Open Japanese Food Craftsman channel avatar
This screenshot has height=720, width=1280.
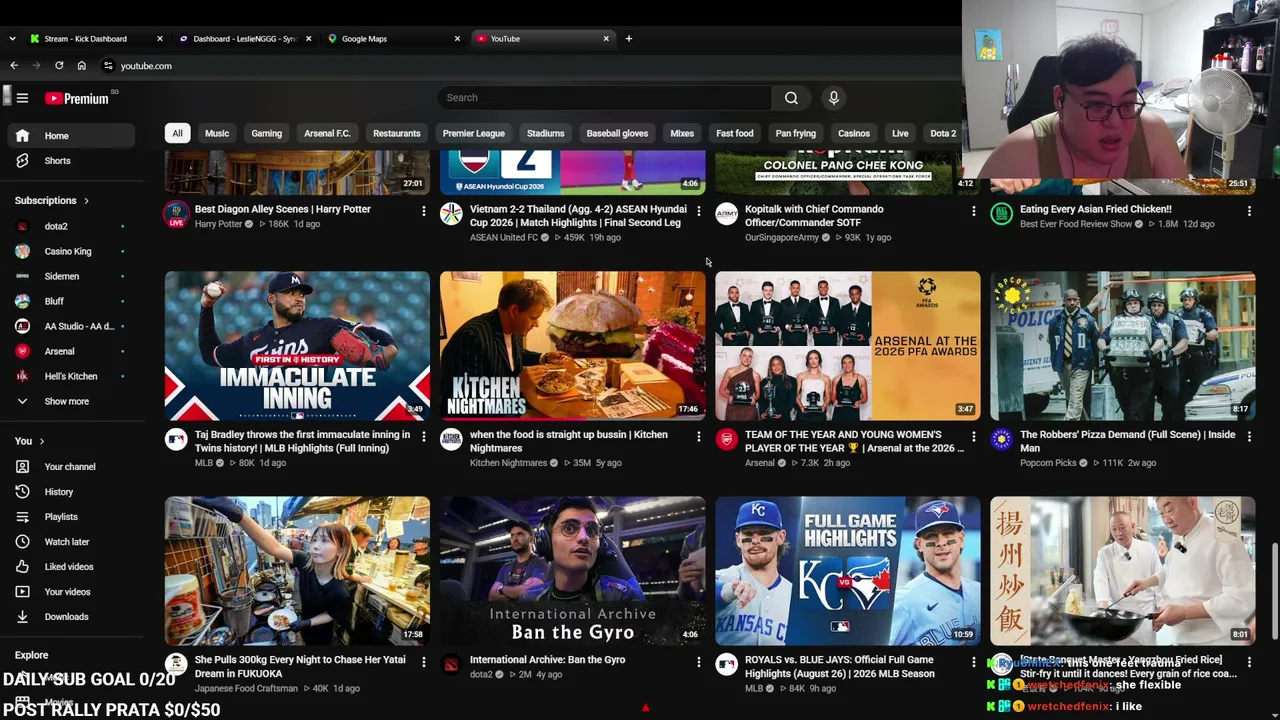(x=176, y=664)
